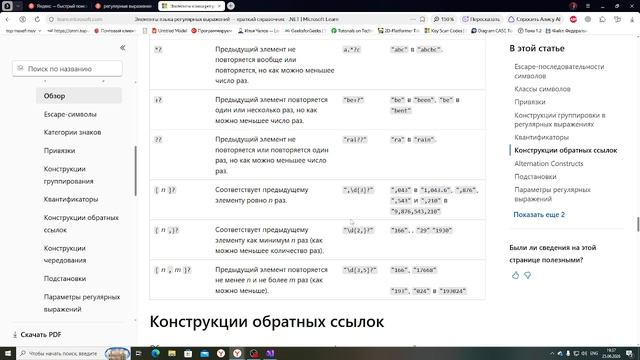Reload the page with the refresh icon

pyautogui.click(x=37, y=19)
